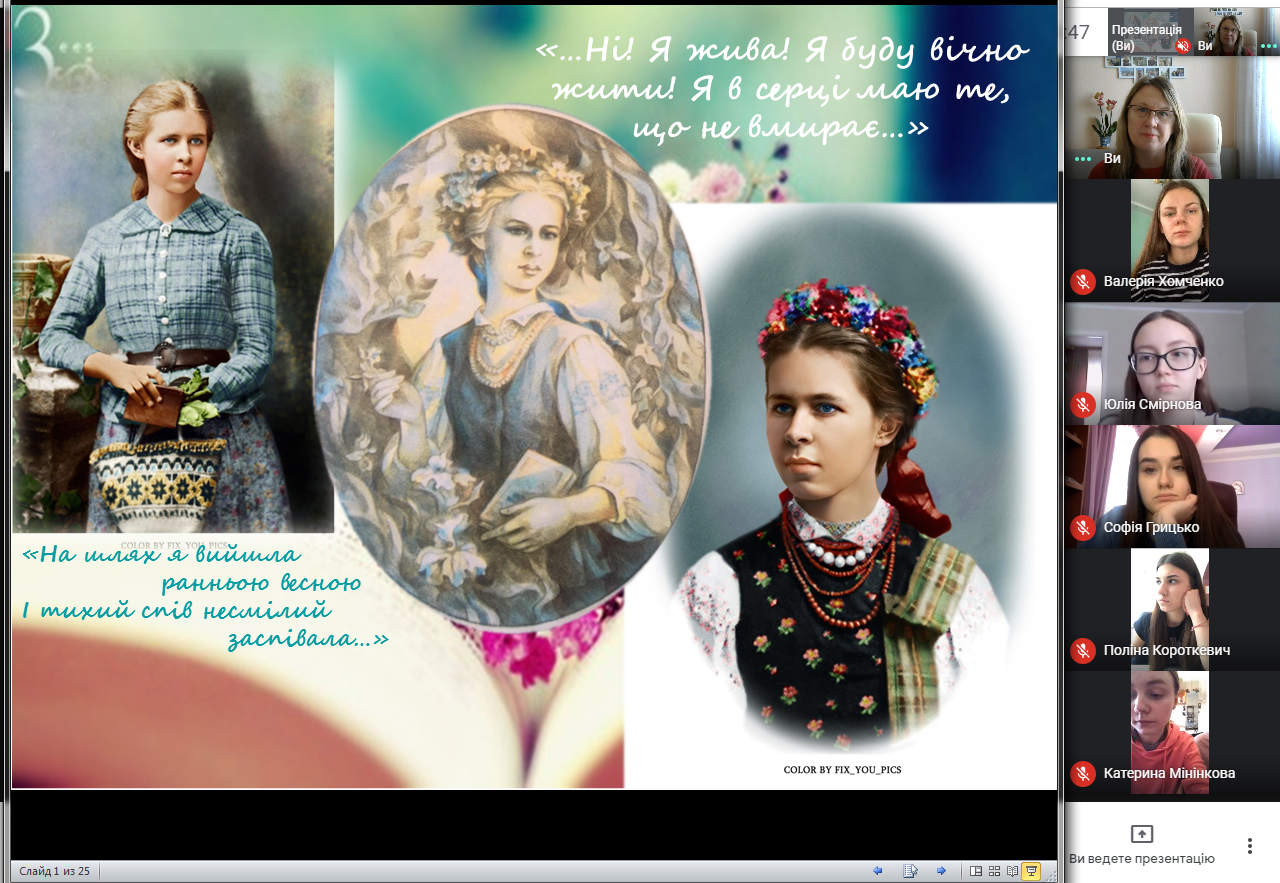The image size is (1280, 883).
Task: Switch to Reading view
Action: (x=1012, y=871)
